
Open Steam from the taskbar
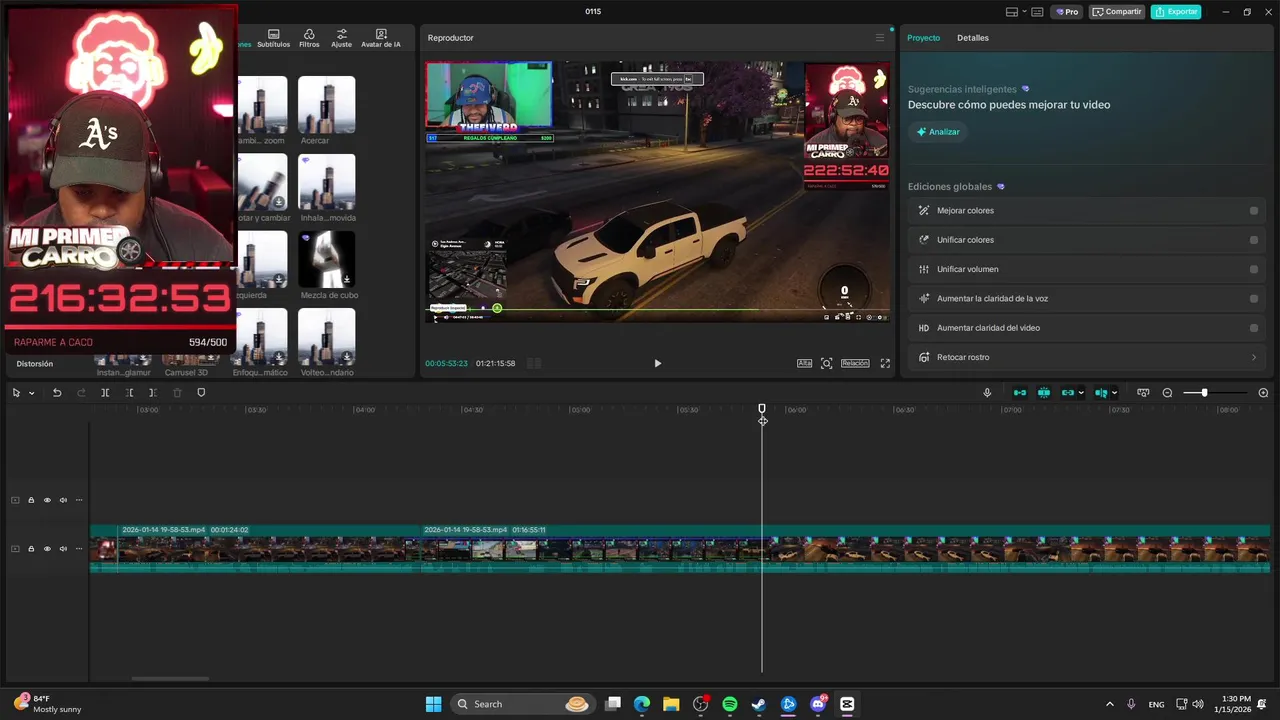coord(759,704)
